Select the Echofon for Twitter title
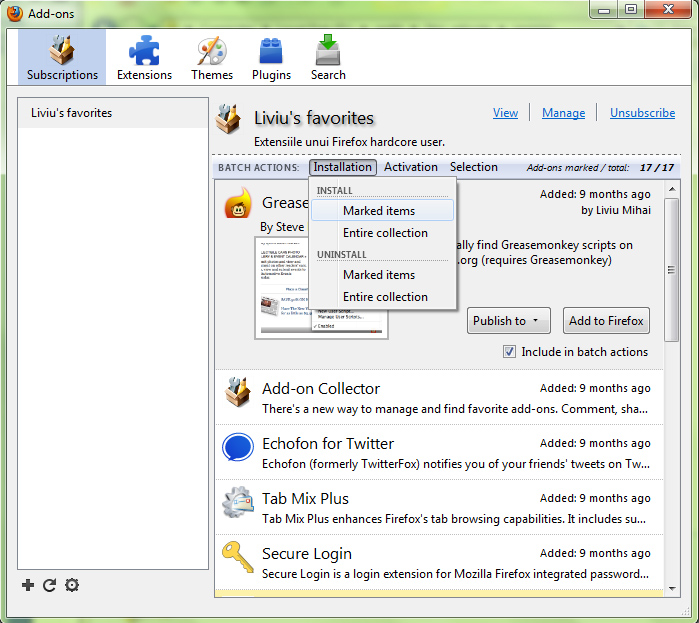The height and width of the screenshot is (623, 699). (x=328, y=444)
